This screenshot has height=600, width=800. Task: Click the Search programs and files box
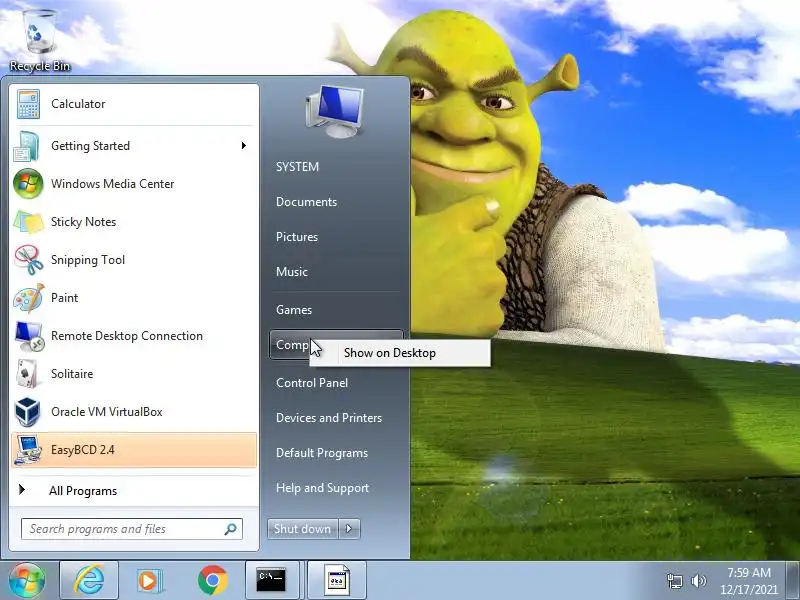click(132, 529)
